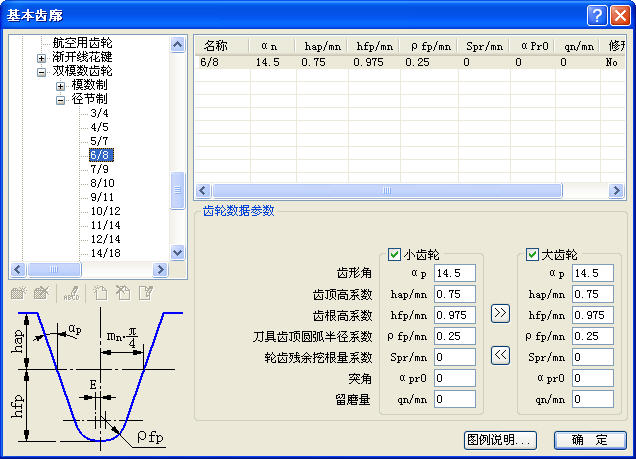Click the 大齿轮 hap/mn input field
Screen dimensions: 636x459
pyautogui.click(x=593, y=294)
